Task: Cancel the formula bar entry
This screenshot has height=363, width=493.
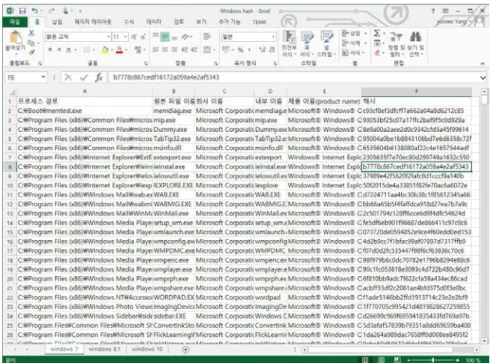Action: click(68, 78)
